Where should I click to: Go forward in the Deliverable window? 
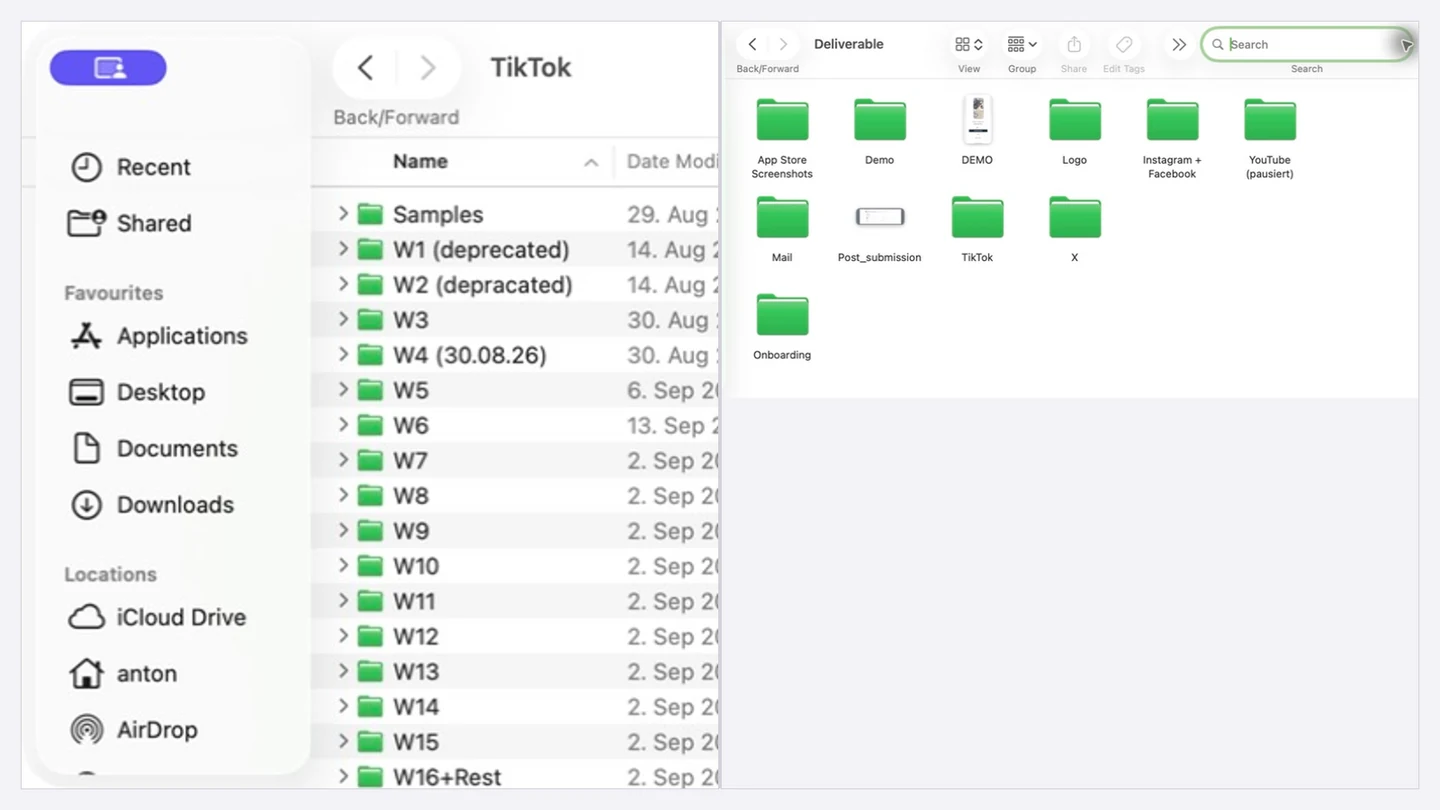coord(783,44)
